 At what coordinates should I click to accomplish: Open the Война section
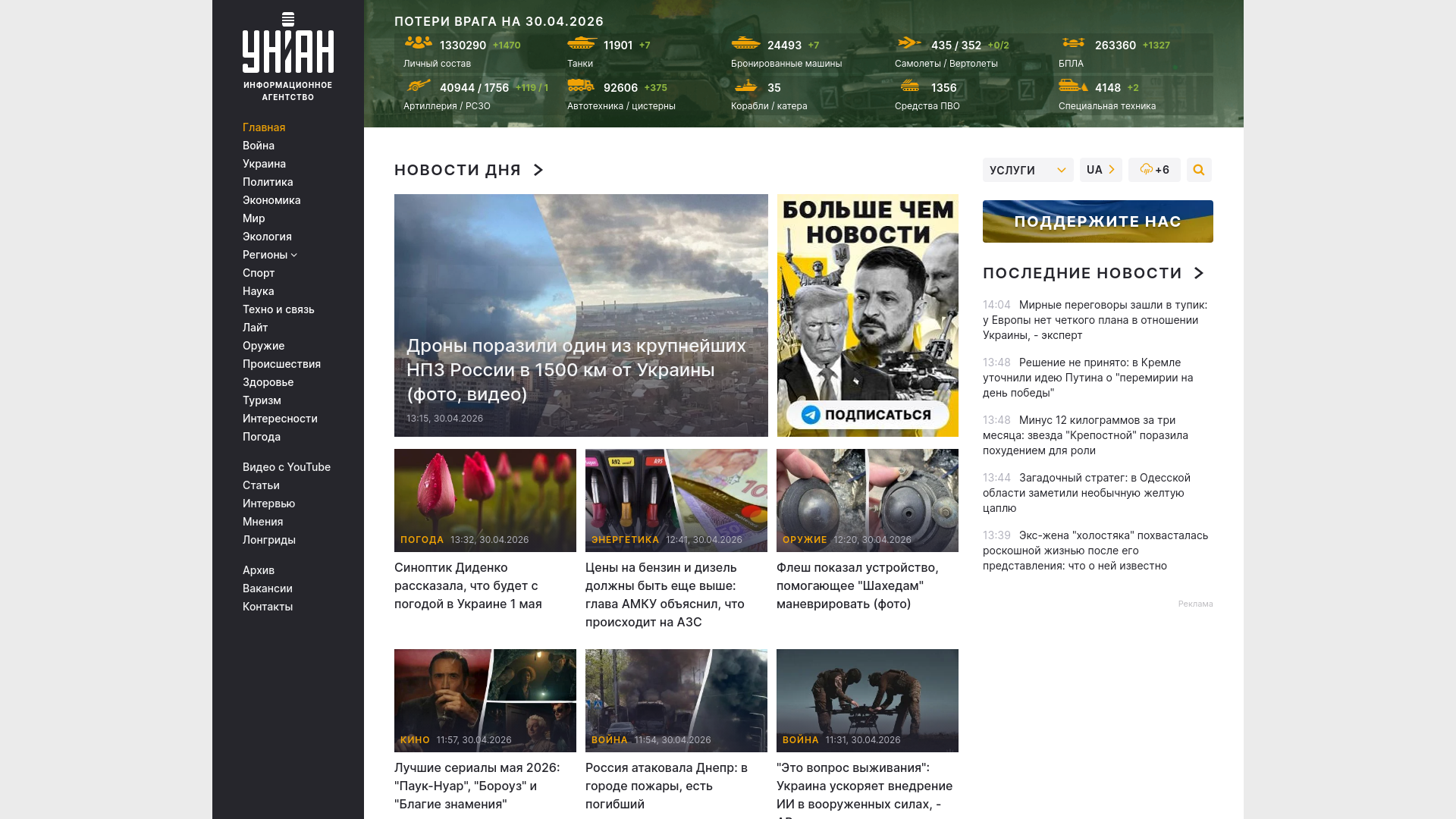point(259,146)
